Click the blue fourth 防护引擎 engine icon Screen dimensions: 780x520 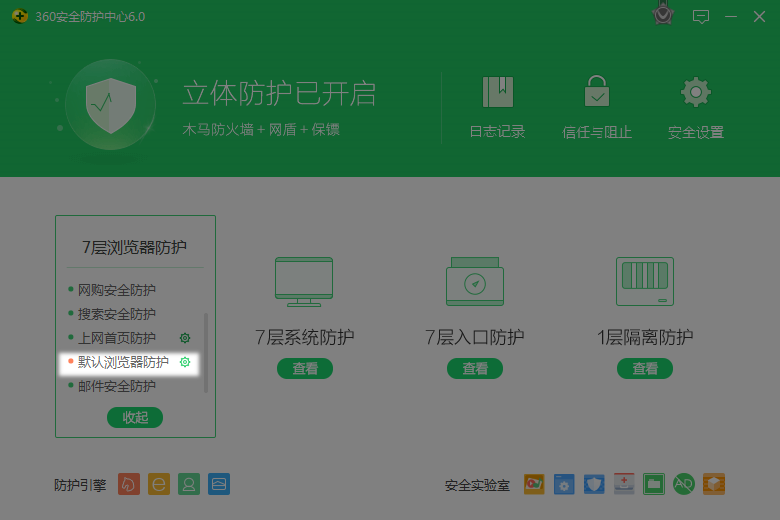(219, 484)
